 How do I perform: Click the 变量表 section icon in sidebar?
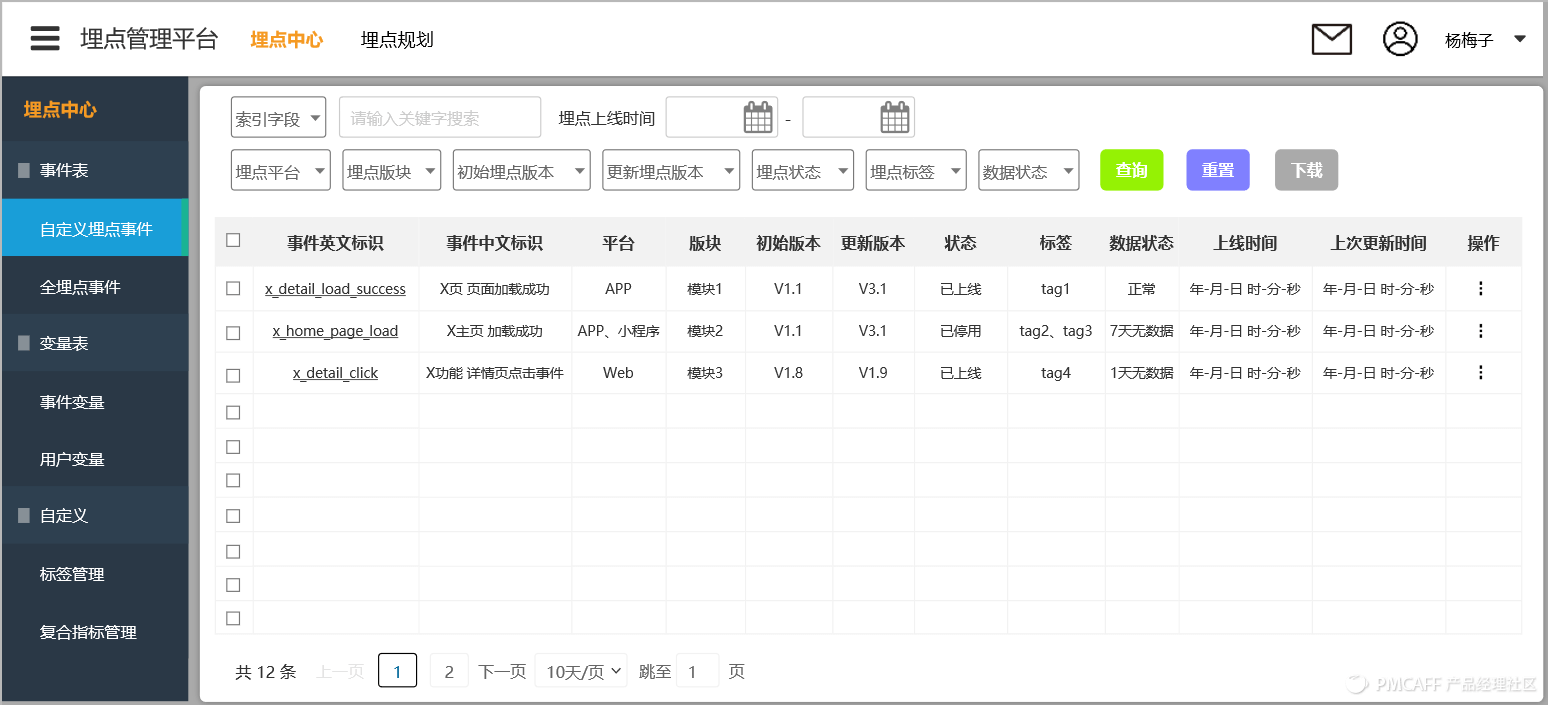[x=24, y=343]
